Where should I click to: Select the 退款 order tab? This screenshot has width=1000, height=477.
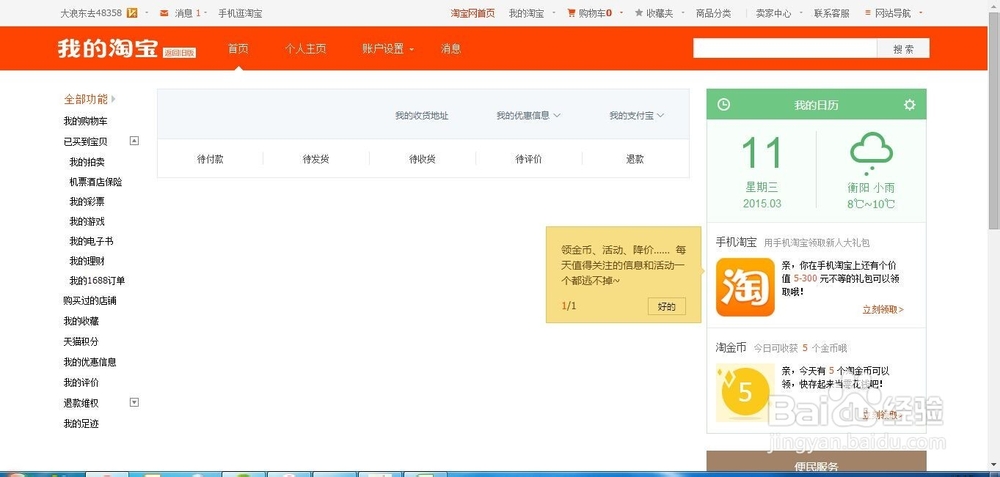635,159
